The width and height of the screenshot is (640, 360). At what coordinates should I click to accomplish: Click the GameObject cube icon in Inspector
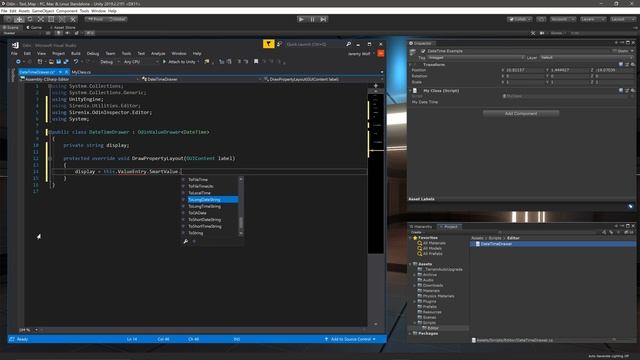point(413,51)
